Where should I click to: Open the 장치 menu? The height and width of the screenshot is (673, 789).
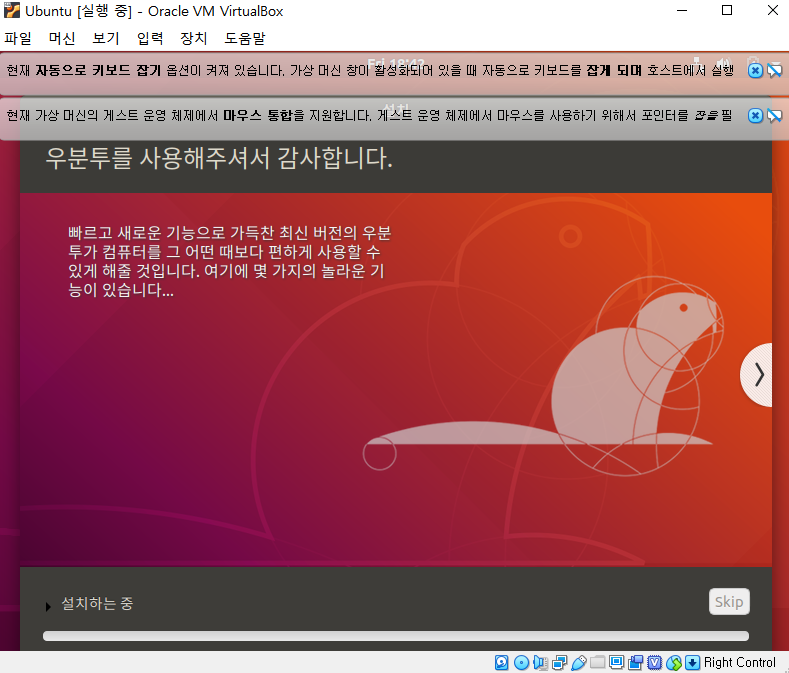tap(194, 38)
